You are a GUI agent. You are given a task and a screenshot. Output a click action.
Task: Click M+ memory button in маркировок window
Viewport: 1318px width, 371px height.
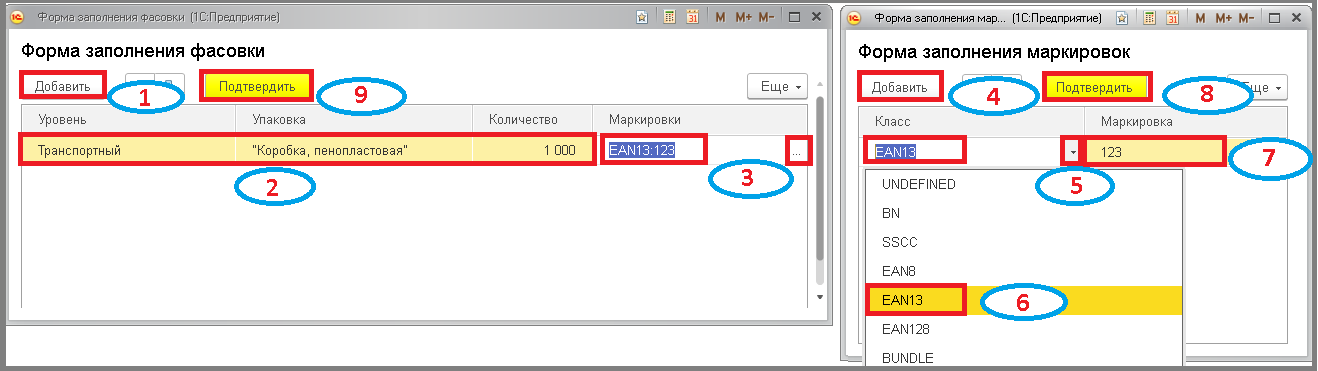point(1224,18)
